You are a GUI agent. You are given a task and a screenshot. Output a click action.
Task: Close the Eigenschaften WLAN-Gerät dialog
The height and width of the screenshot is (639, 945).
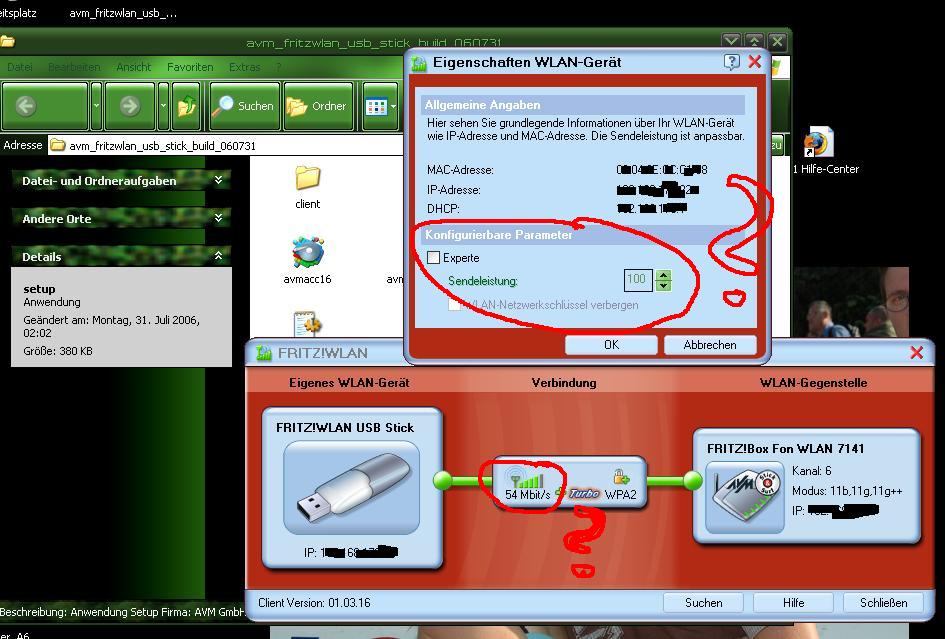(x=755, y=61)
